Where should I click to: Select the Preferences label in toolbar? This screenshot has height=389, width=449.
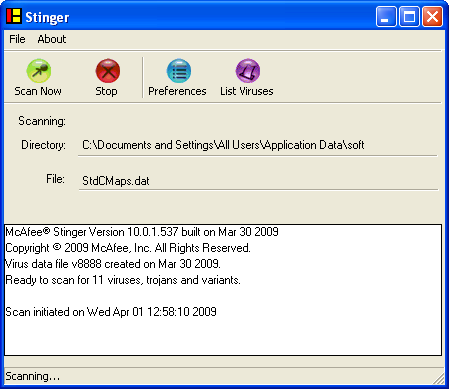177,91
